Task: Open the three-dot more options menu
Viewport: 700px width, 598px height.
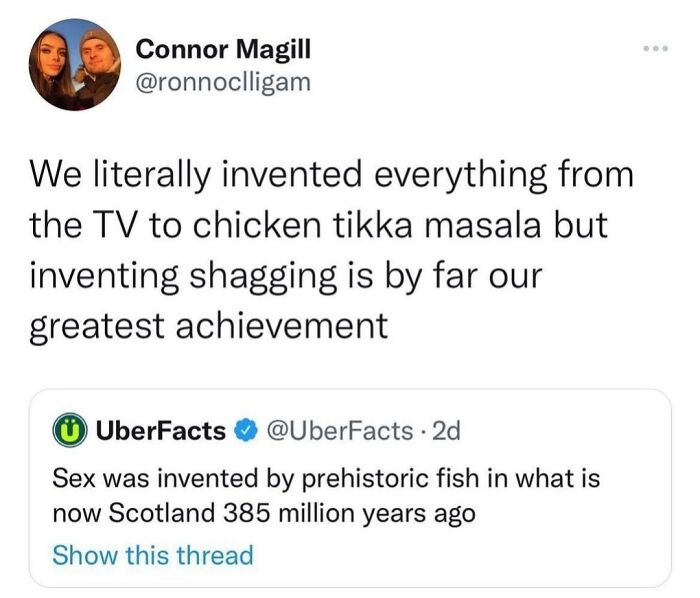Action: (x=654, y=47)
